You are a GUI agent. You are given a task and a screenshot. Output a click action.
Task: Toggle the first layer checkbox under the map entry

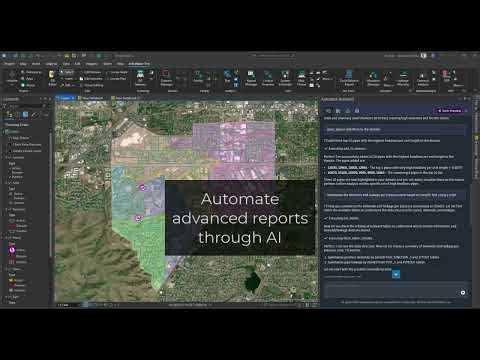[10, 138]
